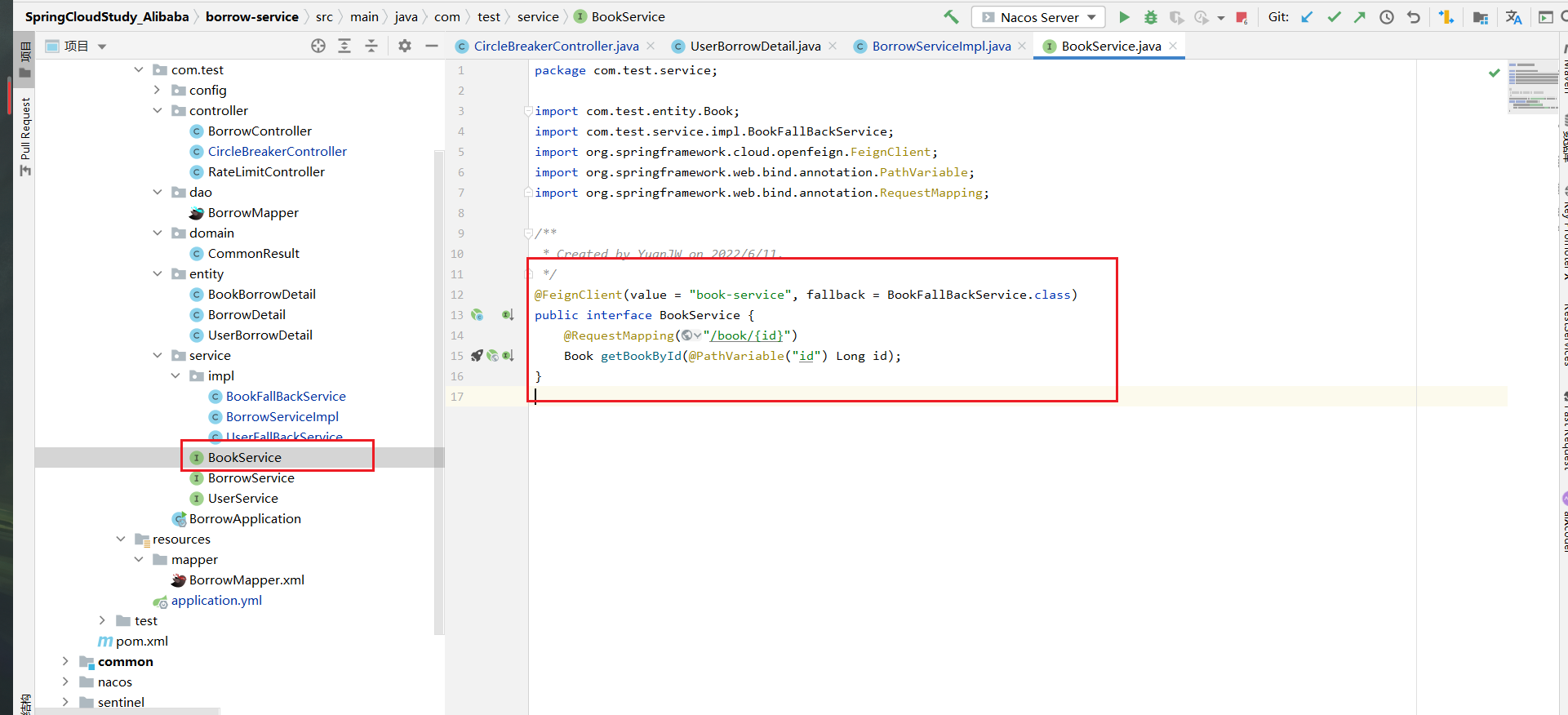
Task: Open Git history clock icon
Action: 1387,17
